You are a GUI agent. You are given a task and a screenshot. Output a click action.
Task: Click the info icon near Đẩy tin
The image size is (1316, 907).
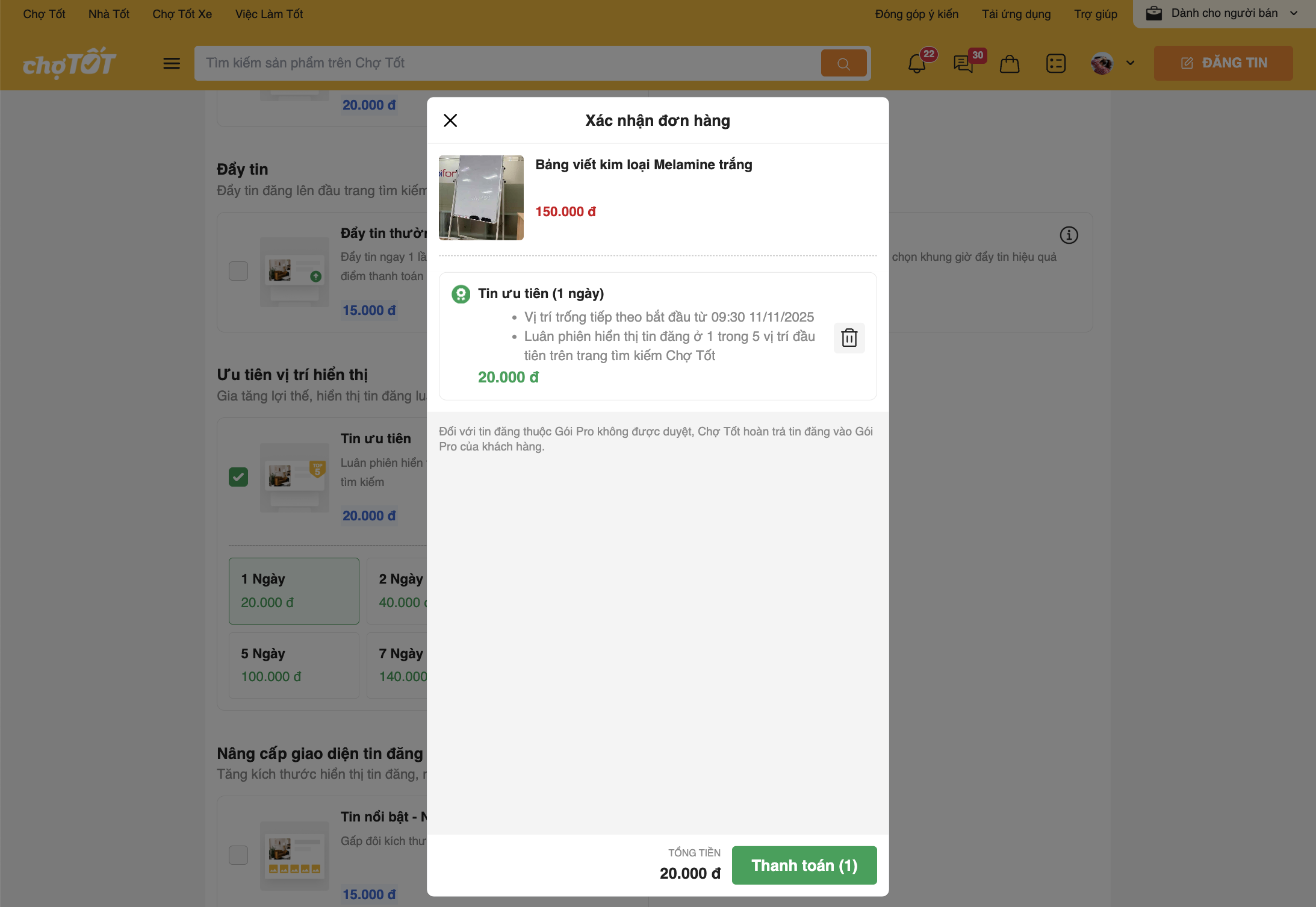[1069, 235]
